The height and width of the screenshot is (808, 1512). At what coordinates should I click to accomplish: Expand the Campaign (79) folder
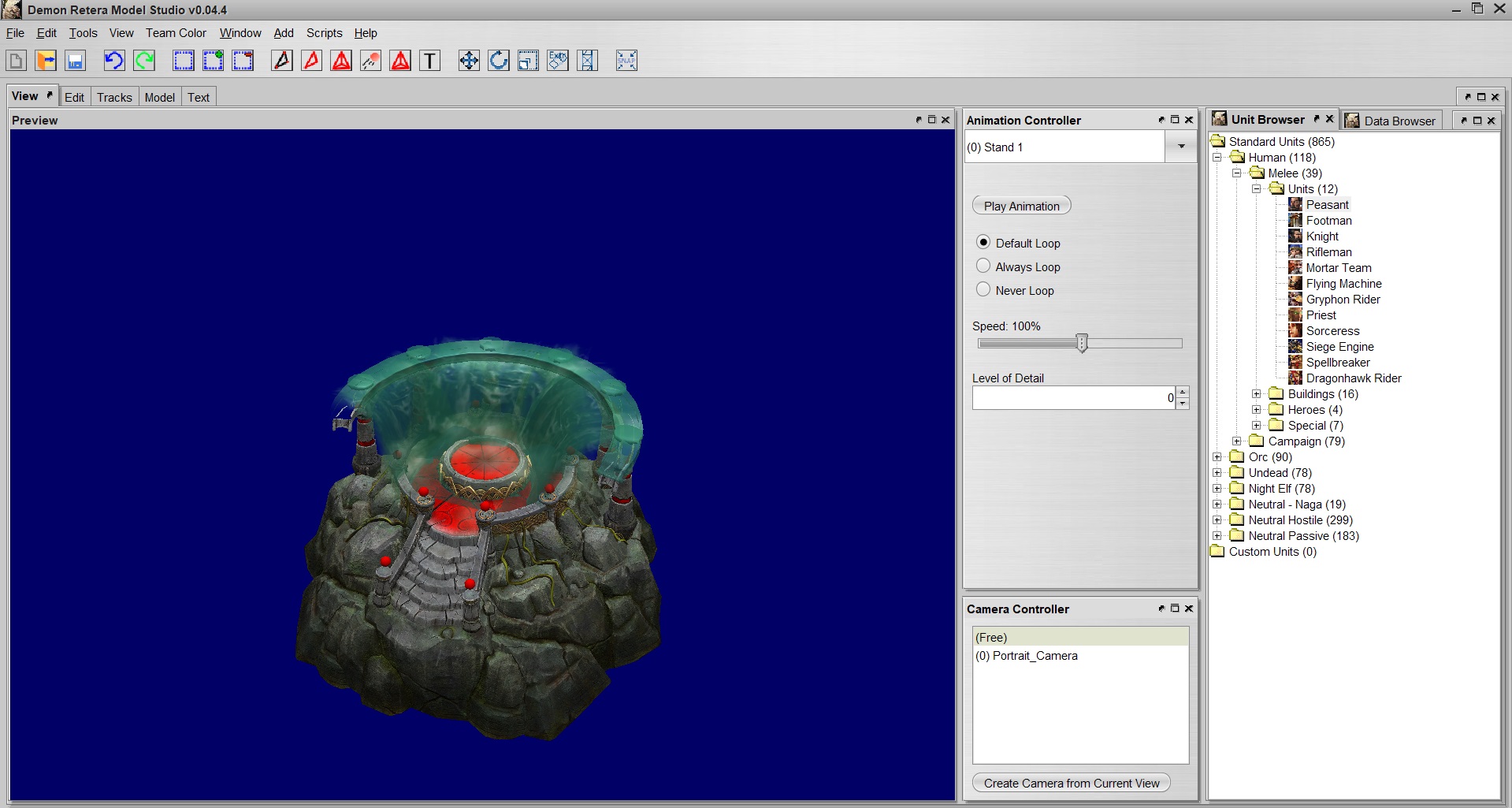(x=1237, y=441)
